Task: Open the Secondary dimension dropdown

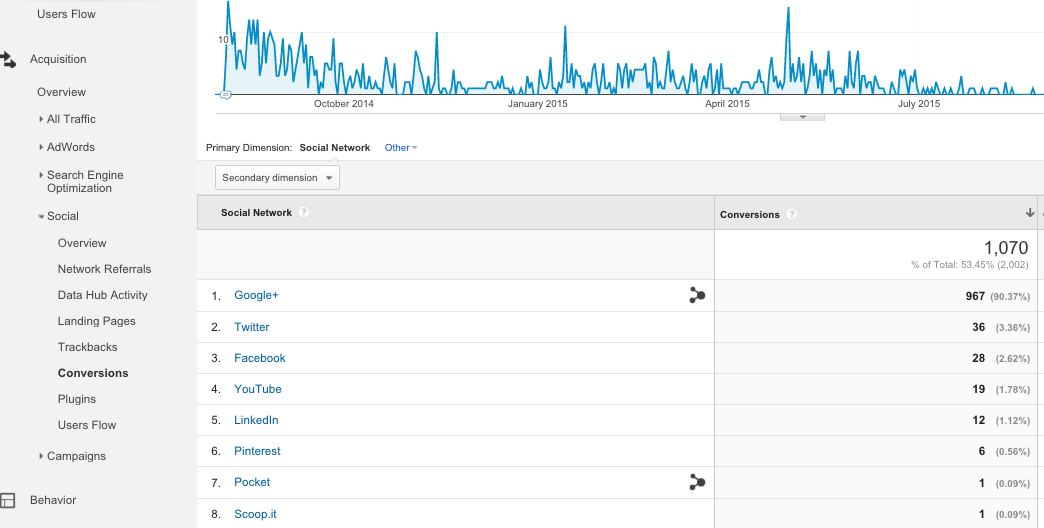Action: click(x=277, y=178)
